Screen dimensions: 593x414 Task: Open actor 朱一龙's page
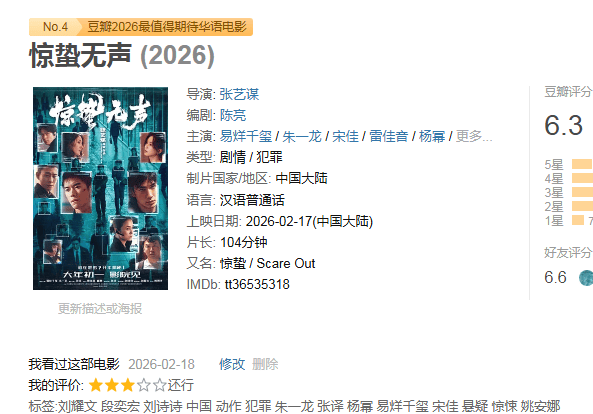click(x=302, y=136)
